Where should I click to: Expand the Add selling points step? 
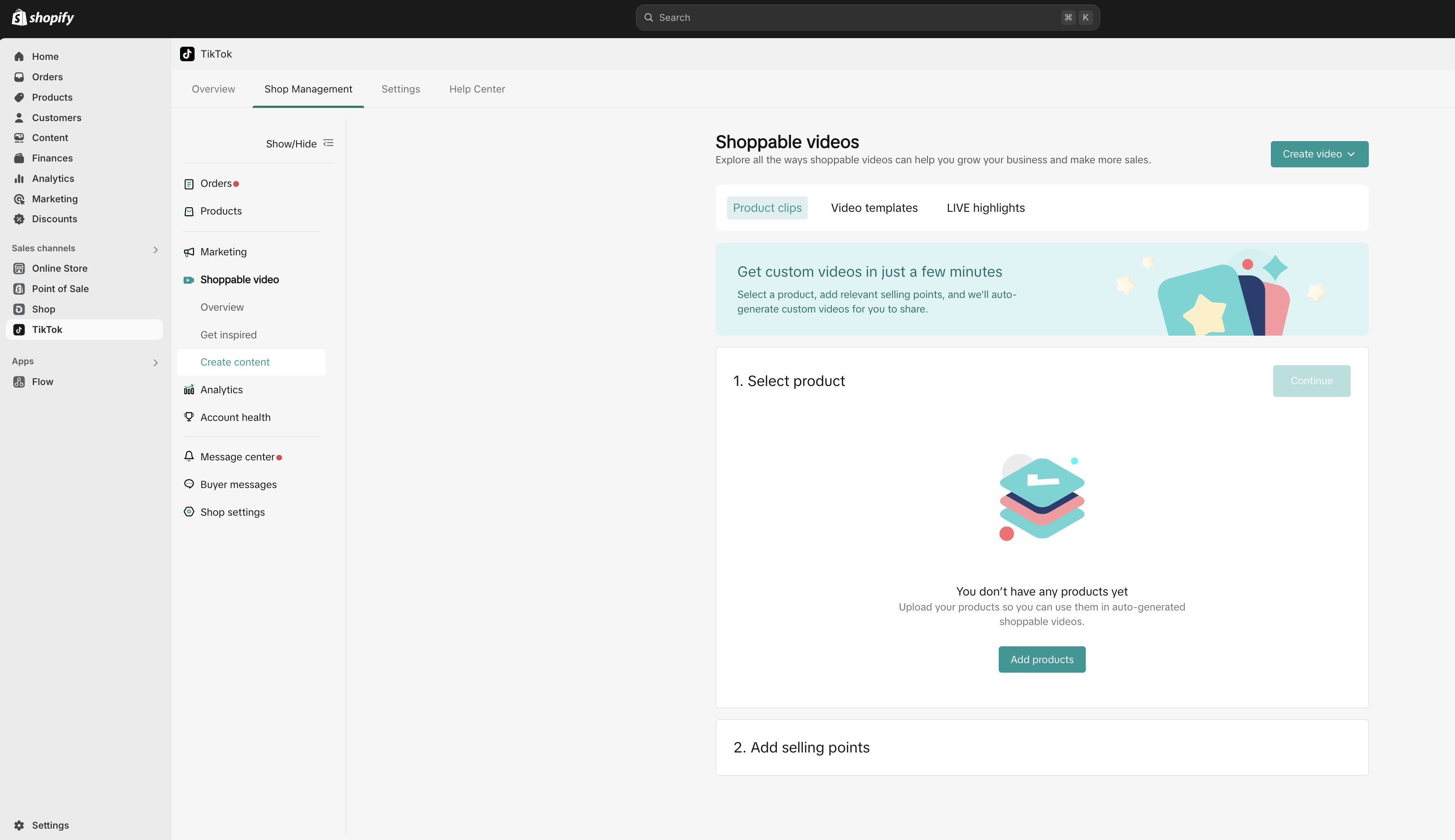(x=801, y=747)
